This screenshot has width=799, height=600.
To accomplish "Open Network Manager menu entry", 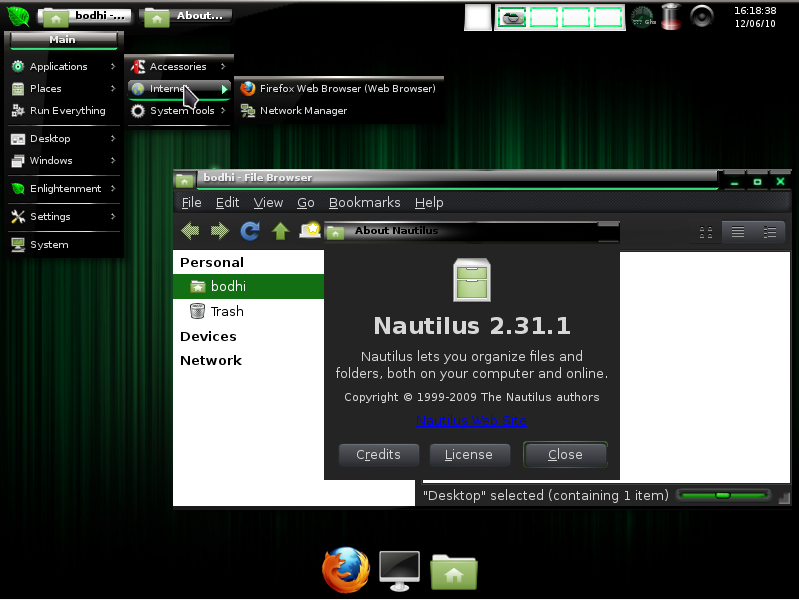I will tap(338, 111).
